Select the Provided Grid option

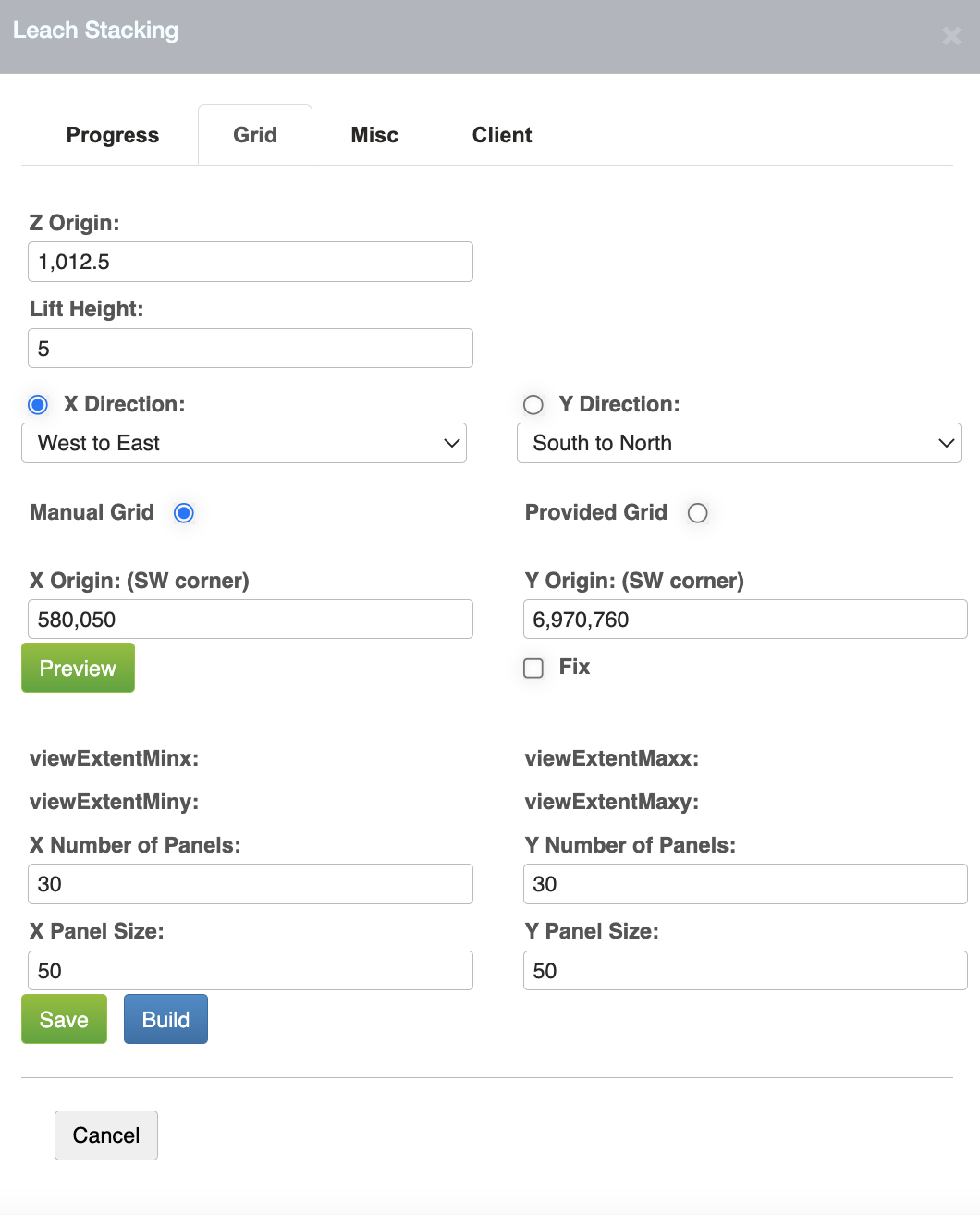(x=698, y=512)
